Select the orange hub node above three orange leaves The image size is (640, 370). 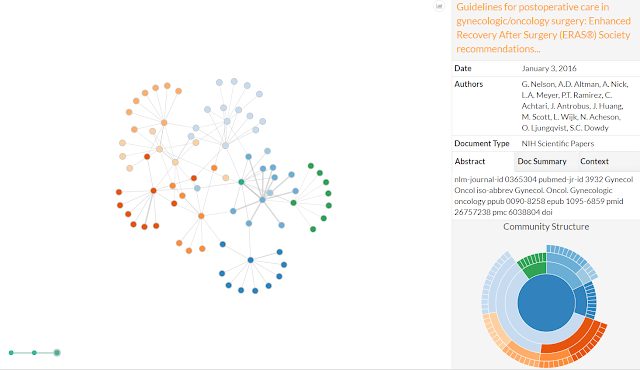tap(201, 216)
